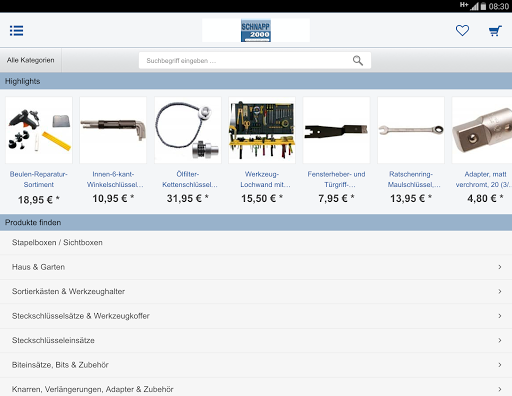
Task: Open the shopping cart icon
Action: coord(495,31)
